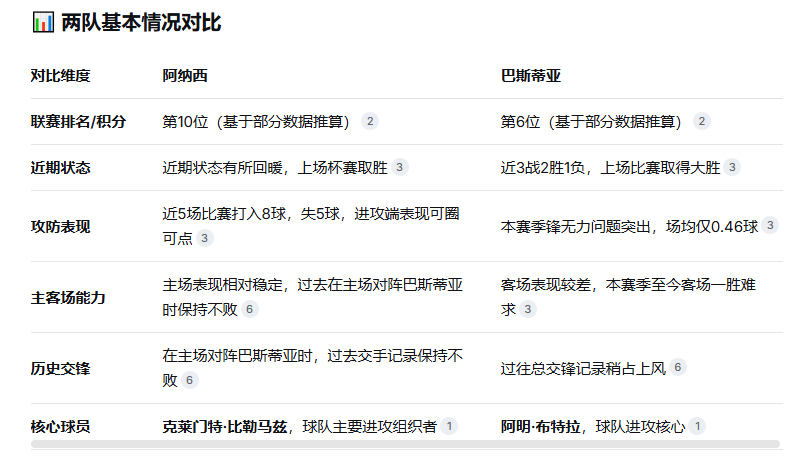Click the 巴斯蒂亚 column header
Image resolution: width=800 pixels, height=464 pixels.
[530, 75]
